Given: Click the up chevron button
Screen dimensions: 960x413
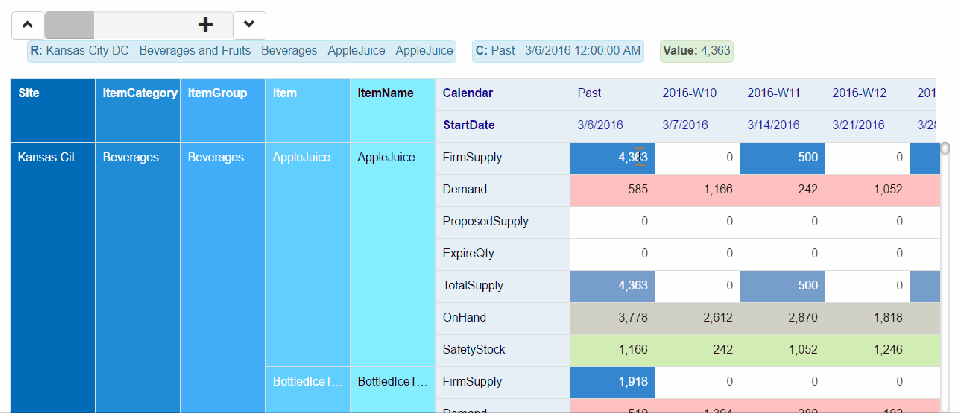Looking at the screenshot, I should point(27,23).
